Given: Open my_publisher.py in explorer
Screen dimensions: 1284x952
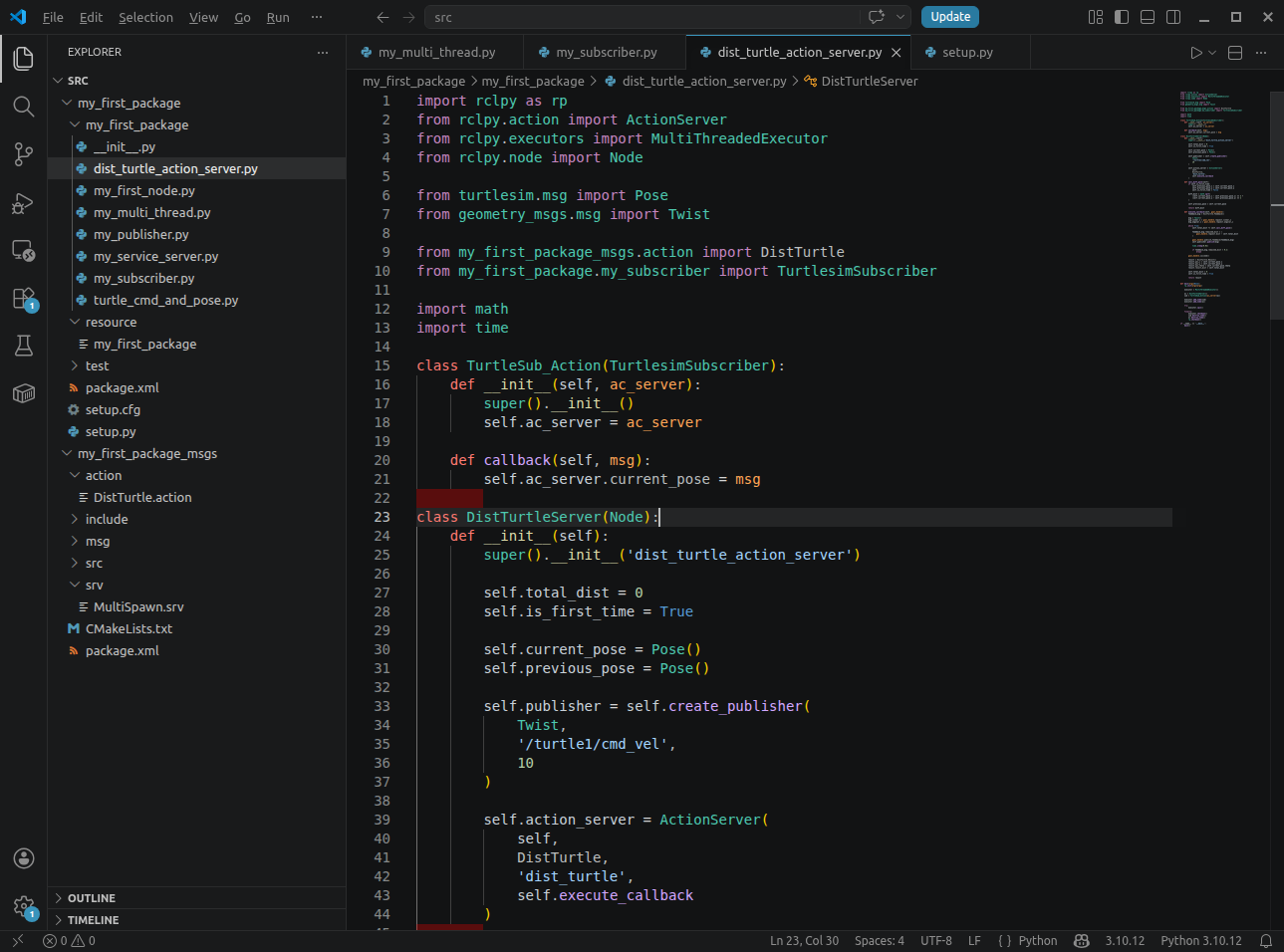Looking at the screenshot, I should (196, 234).
